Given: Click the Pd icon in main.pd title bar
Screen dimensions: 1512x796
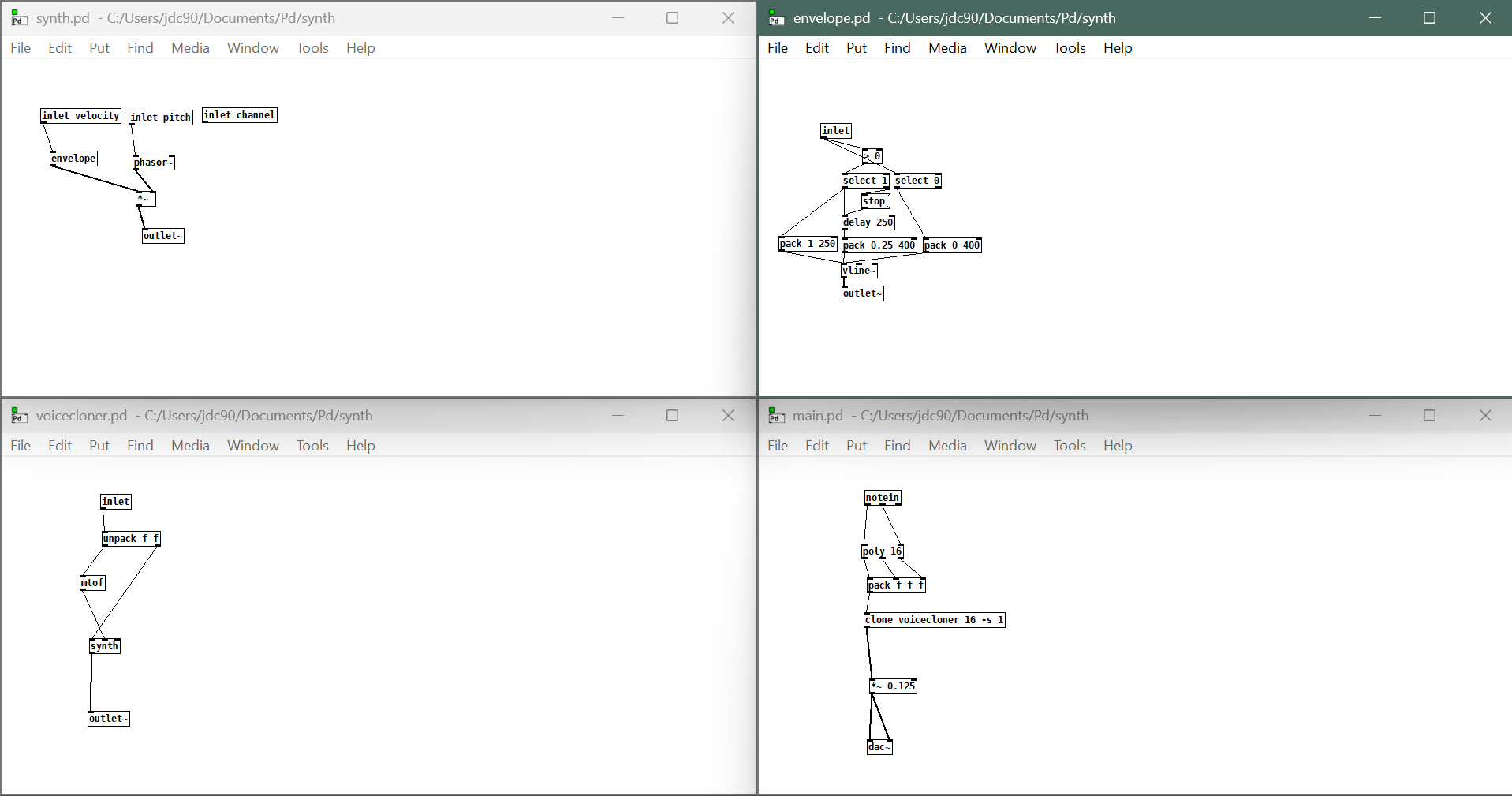Looking at the screenshot, I should point(775,415).
